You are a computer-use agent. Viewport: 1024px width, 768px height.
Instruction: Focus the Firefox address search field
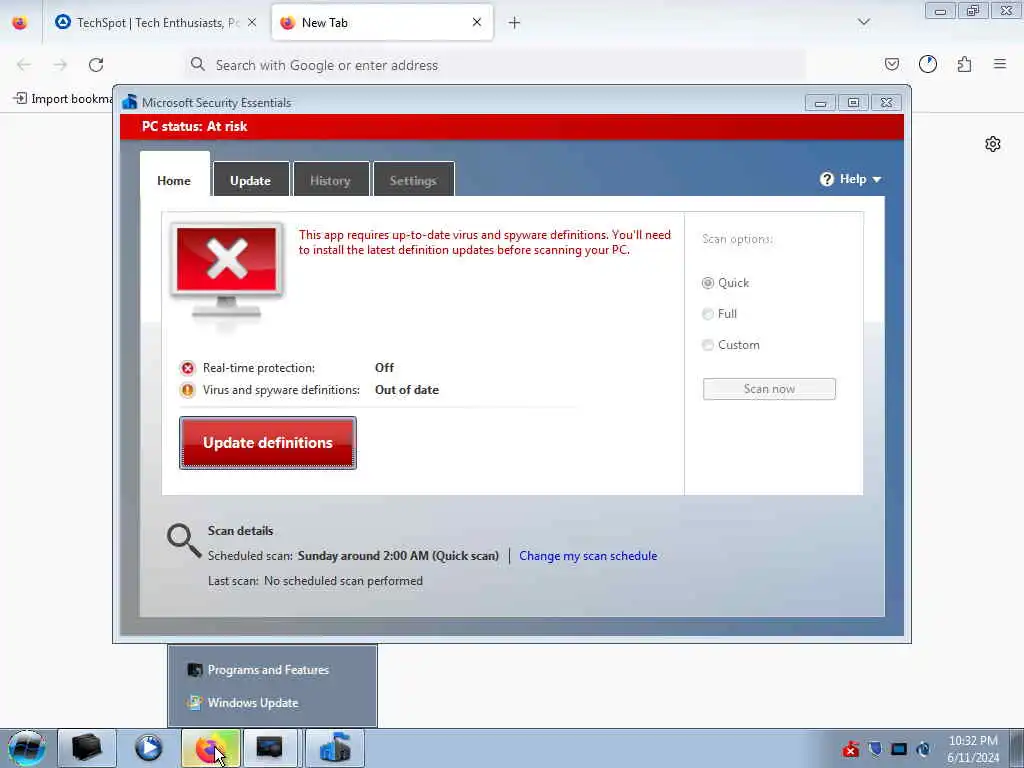coord(495,65)
